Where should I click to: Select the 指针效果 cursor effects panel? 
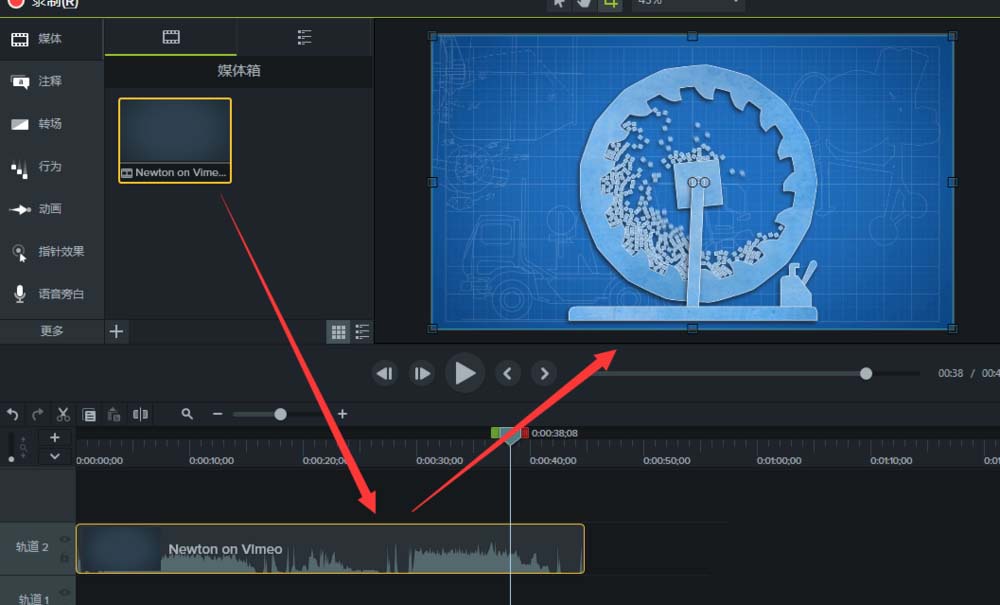point(50,252)
